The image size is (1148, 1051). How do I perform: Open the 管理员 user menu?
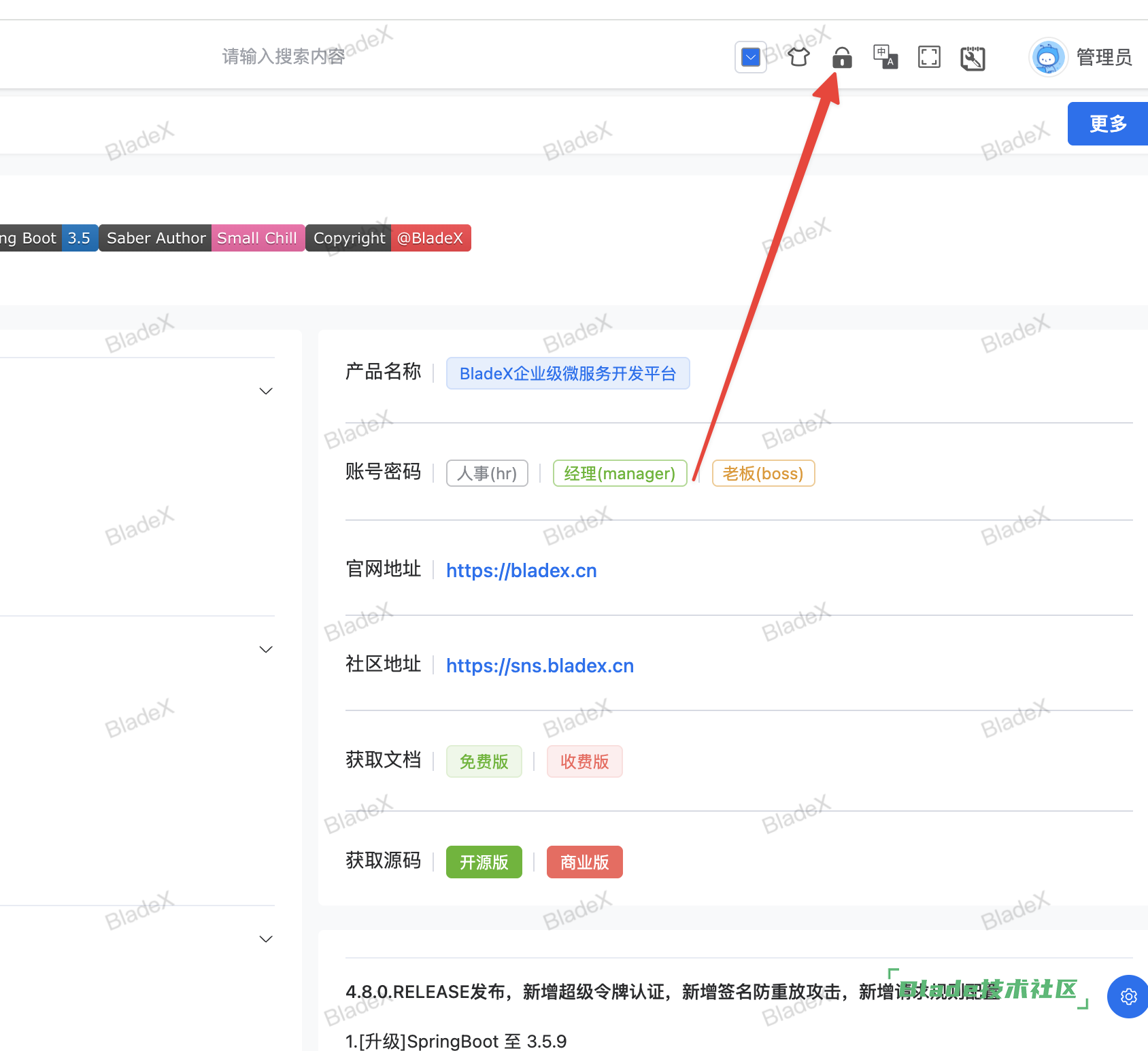pos(1104,57)
